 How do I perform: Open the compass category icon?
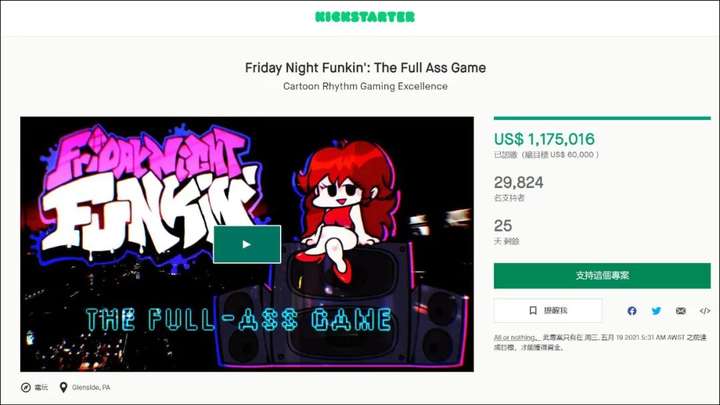tap(26, 388)
